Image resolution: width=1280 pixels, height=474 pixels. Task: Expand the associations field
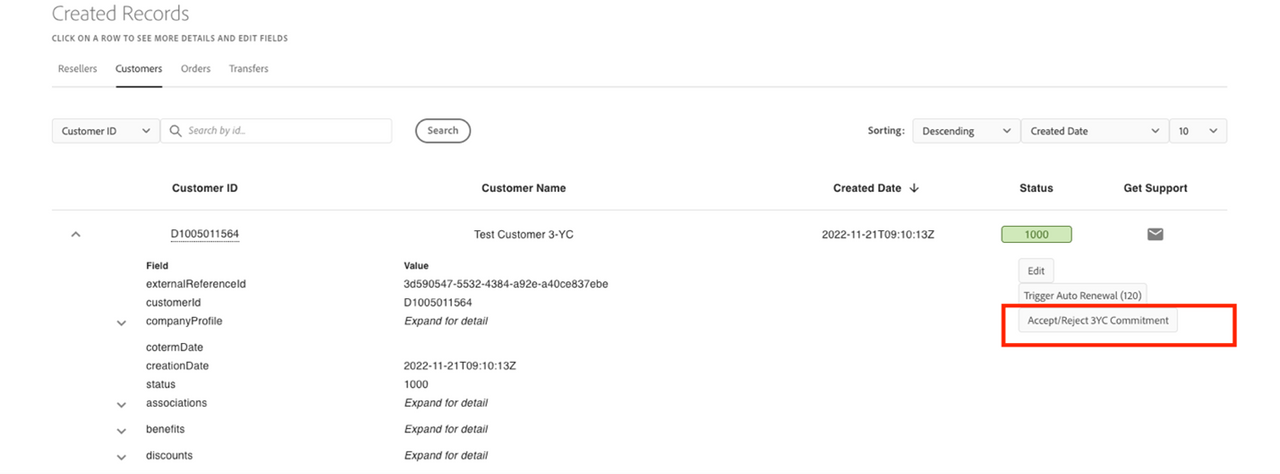(x=121, y=404)
